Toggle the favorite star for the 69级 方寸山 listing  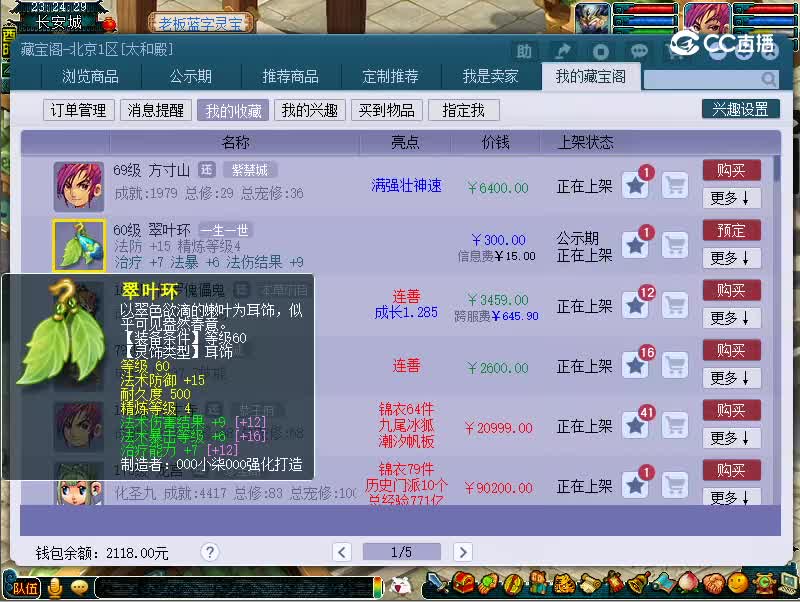tap(635, 185)
